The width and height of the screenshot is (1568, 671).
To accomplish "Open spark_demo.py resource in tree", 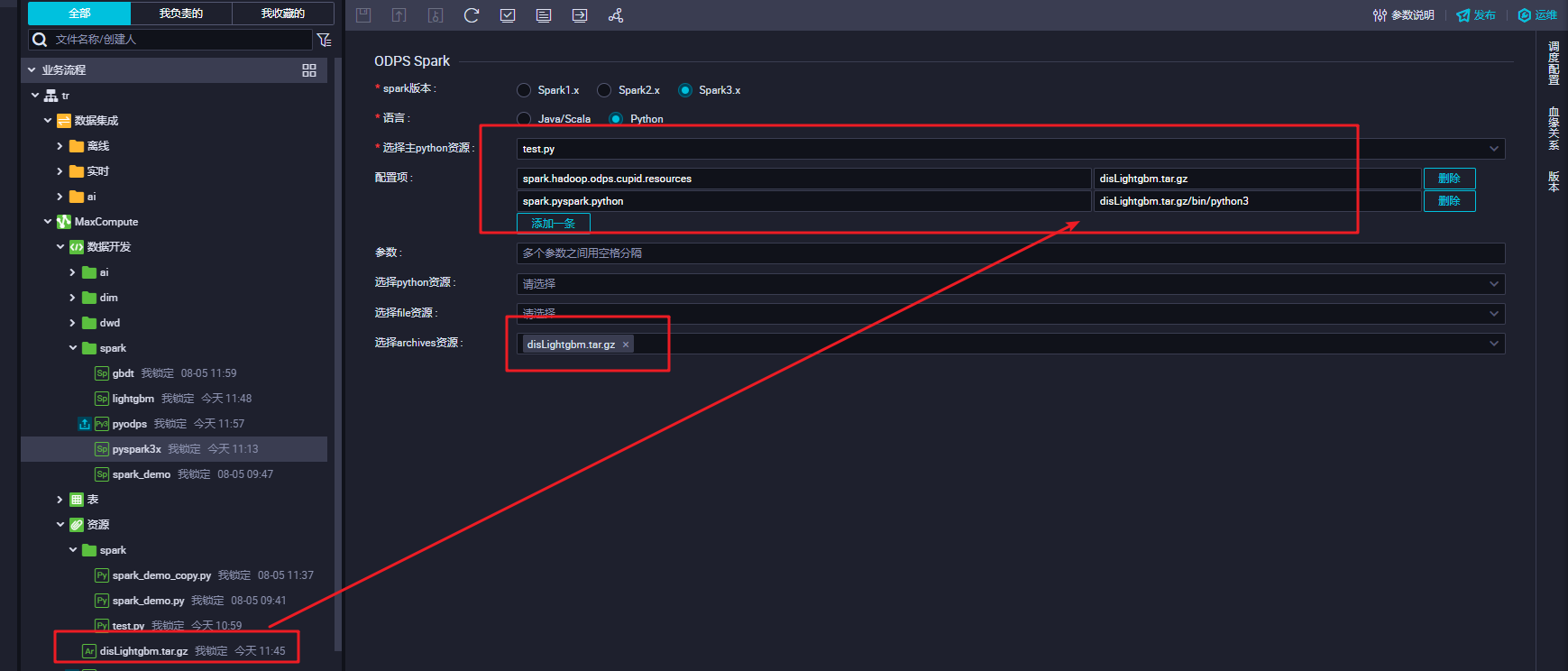I will pos(149,601).
